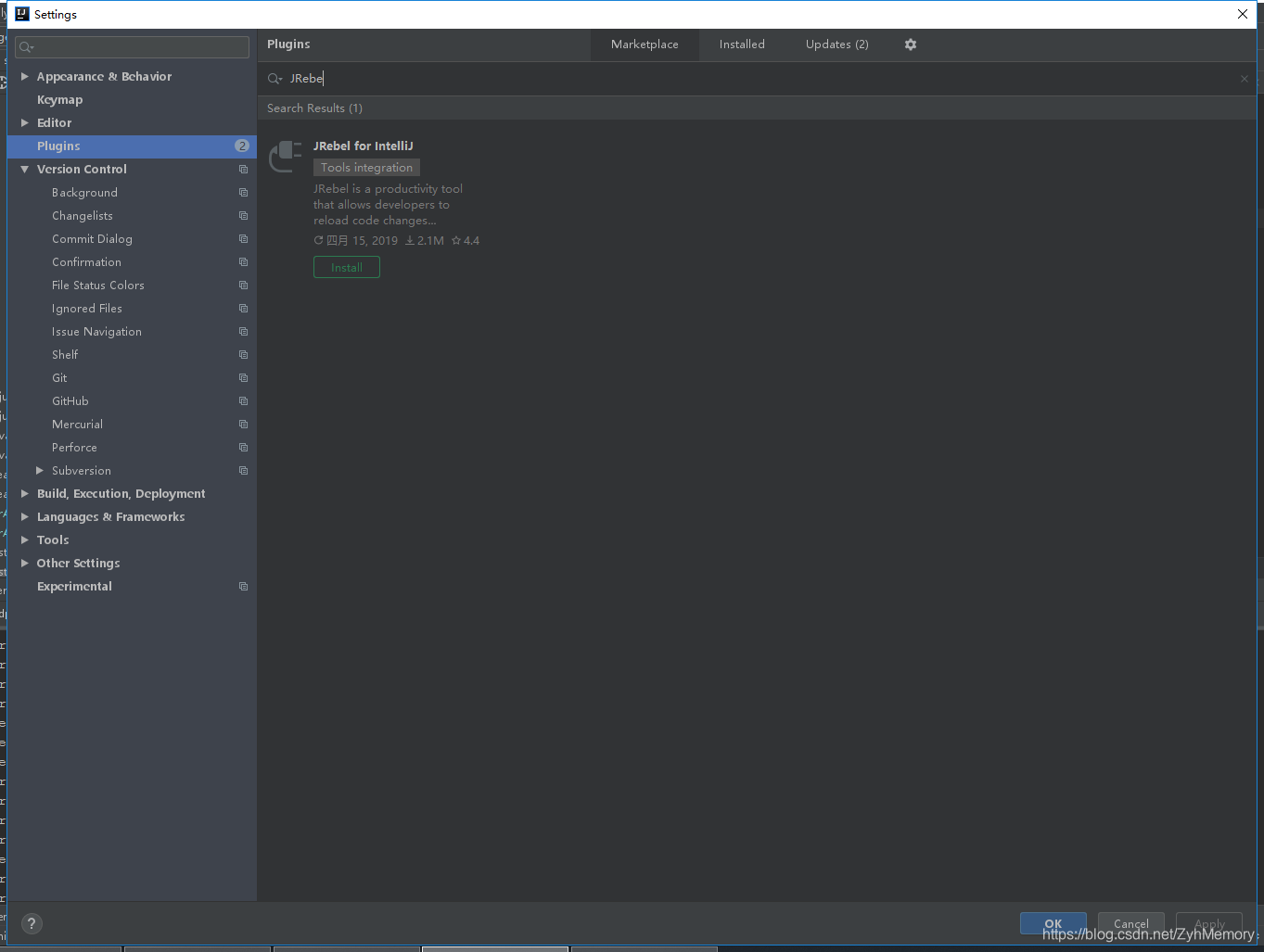This screenshot has height=952, width=1264.
Task: Open Issue Navigation settings page
Action: pos(96,332)
